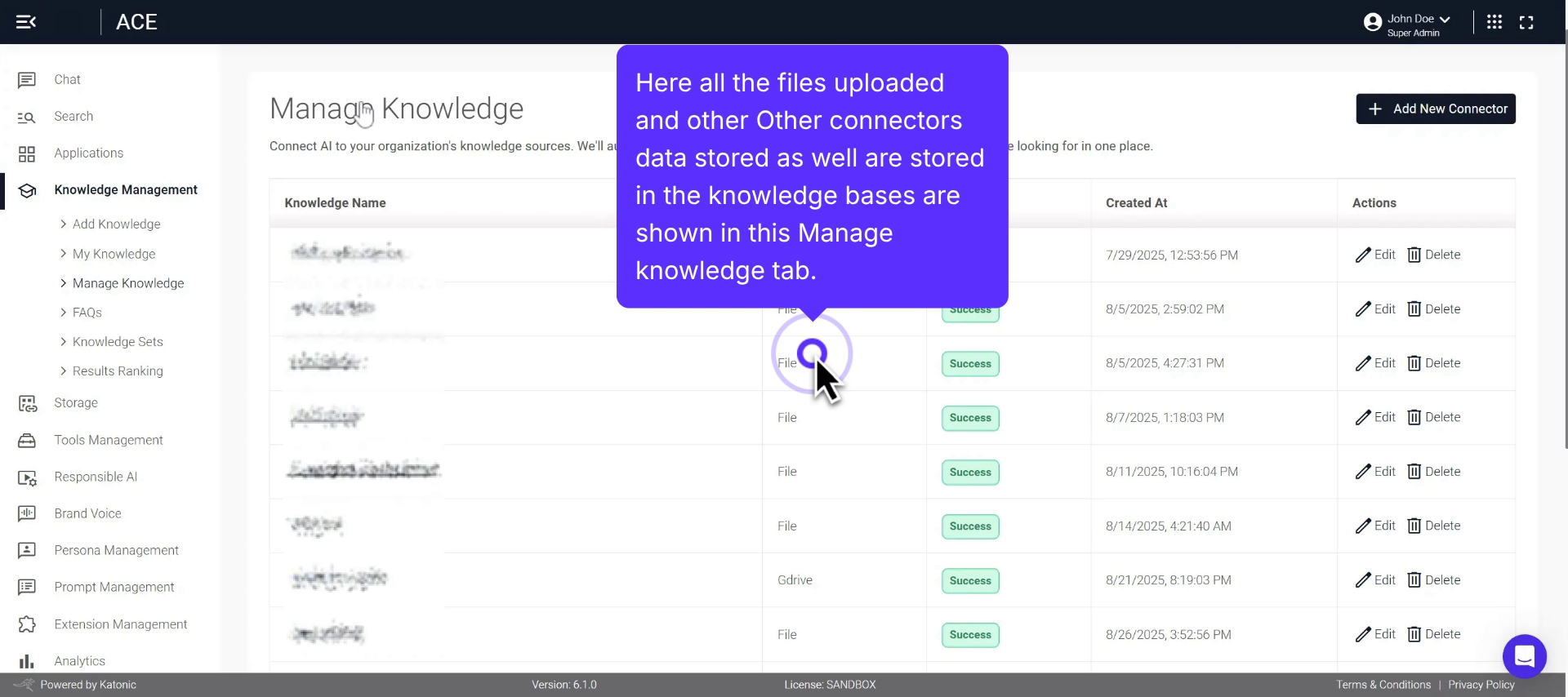Open the Chat icon in sidebar
This screenshot has width=1568, height=697.
coord(26,80)
